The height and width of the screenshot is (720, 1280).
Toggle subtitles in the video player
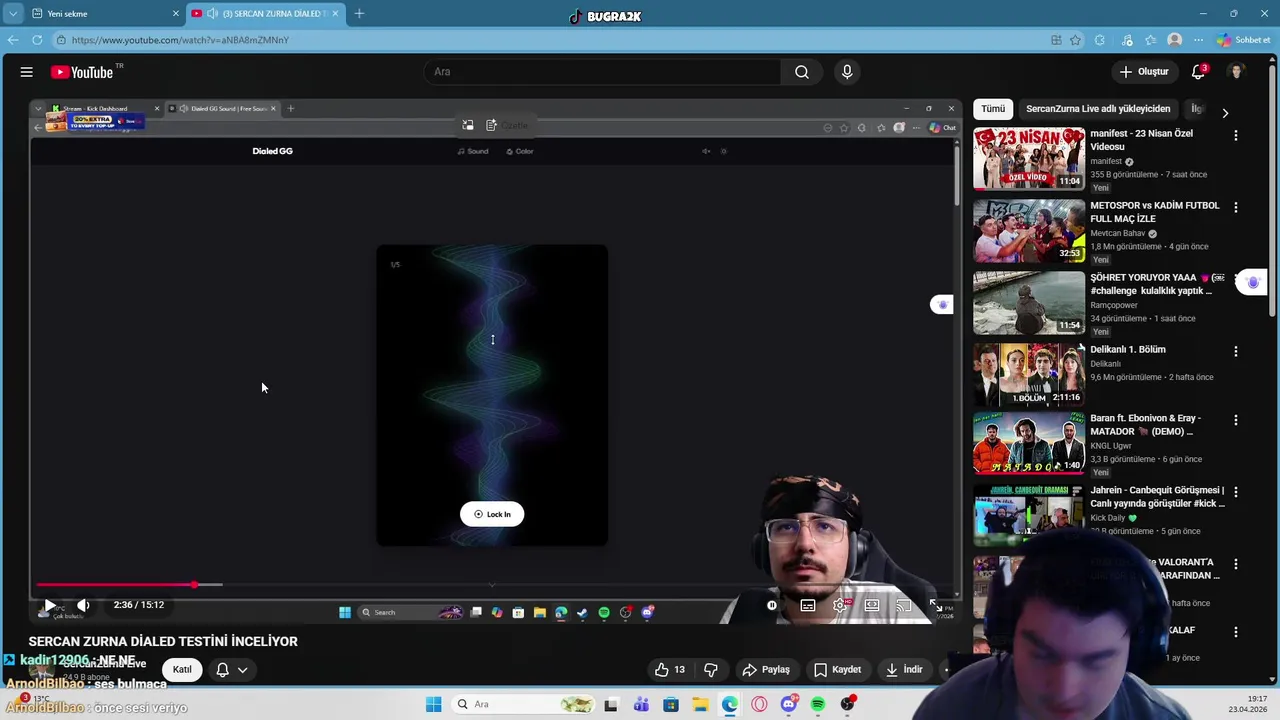tap(808, 605)
